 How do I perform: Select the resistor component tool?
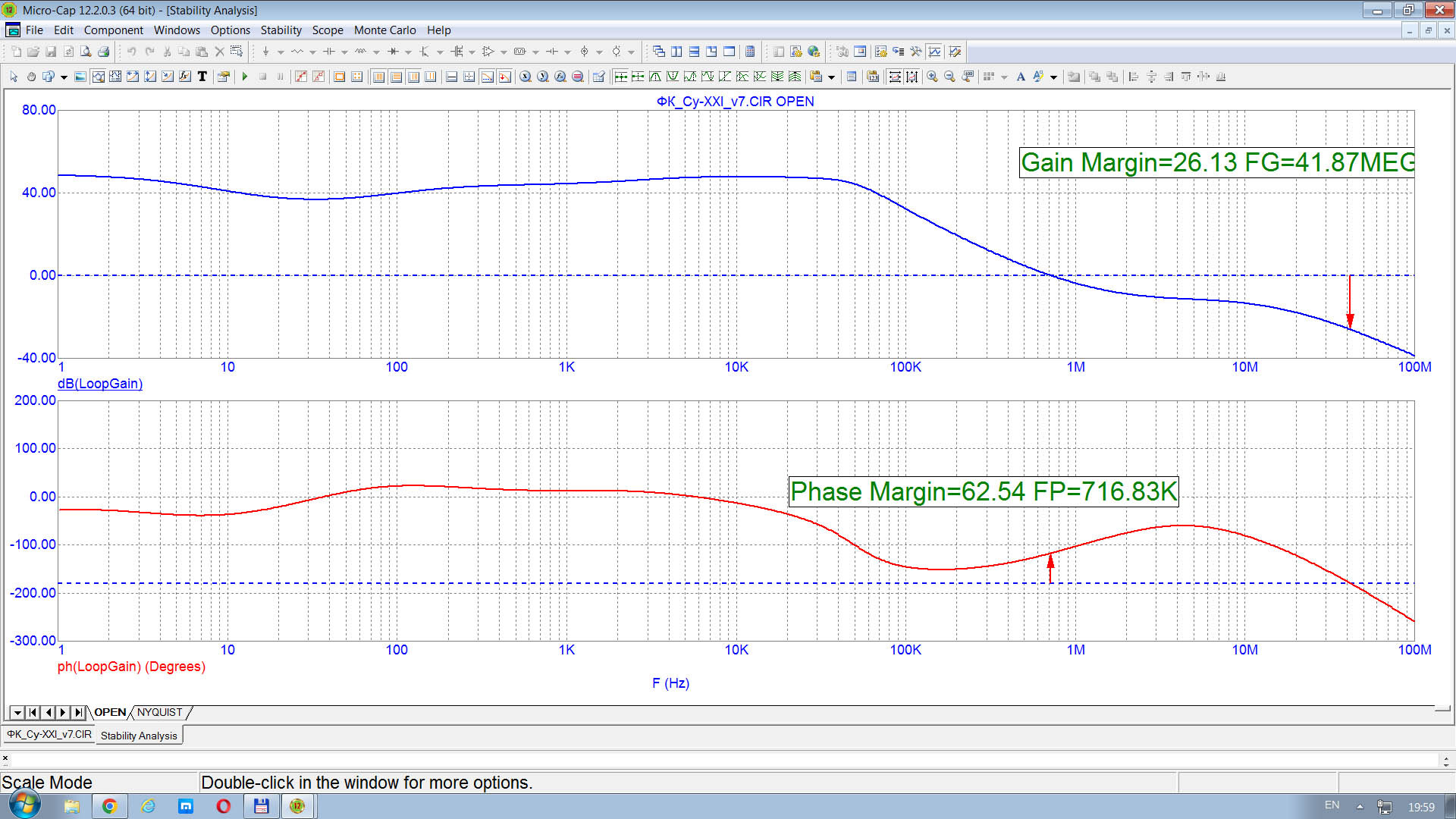pos(297,52)
